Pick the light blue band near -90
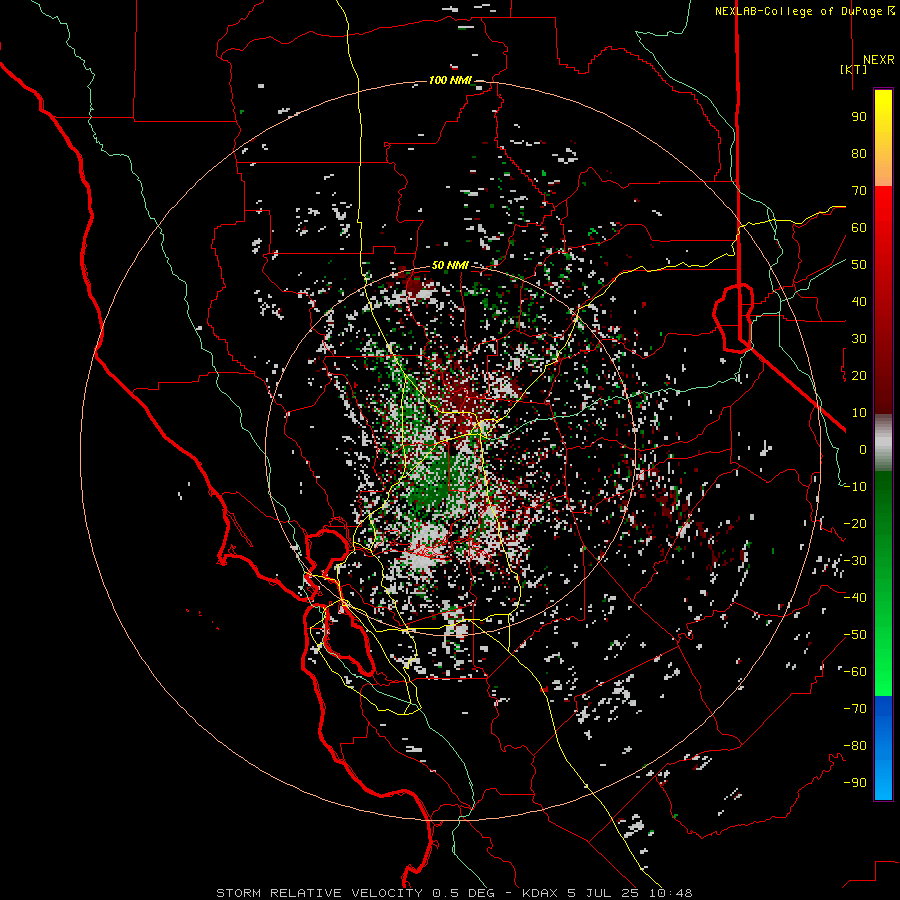The height and width of the screenshot is (900, 900). 883,781
